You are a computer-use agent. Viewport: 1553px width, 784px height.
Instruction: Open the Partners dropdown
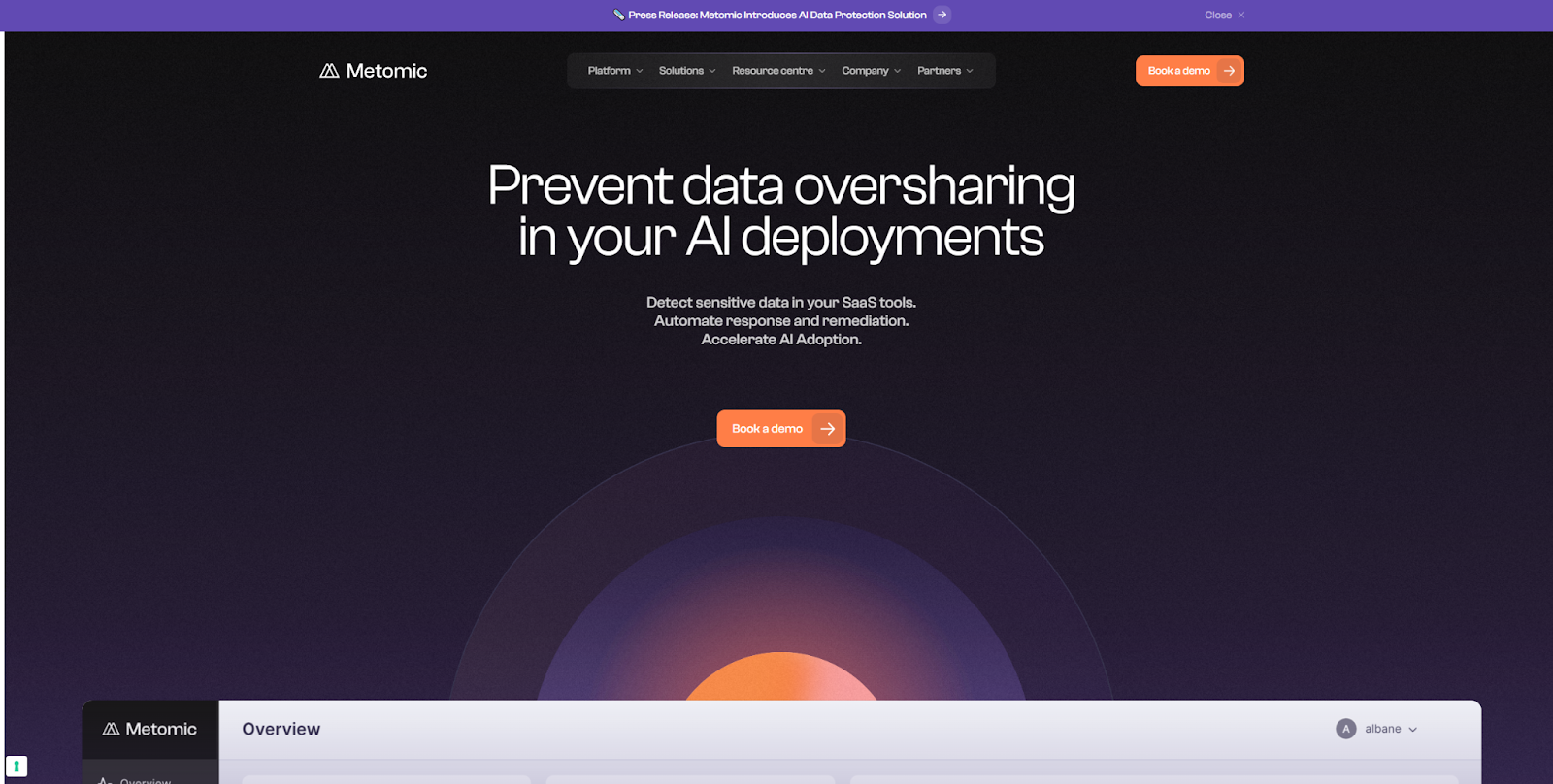click(944, 71)
